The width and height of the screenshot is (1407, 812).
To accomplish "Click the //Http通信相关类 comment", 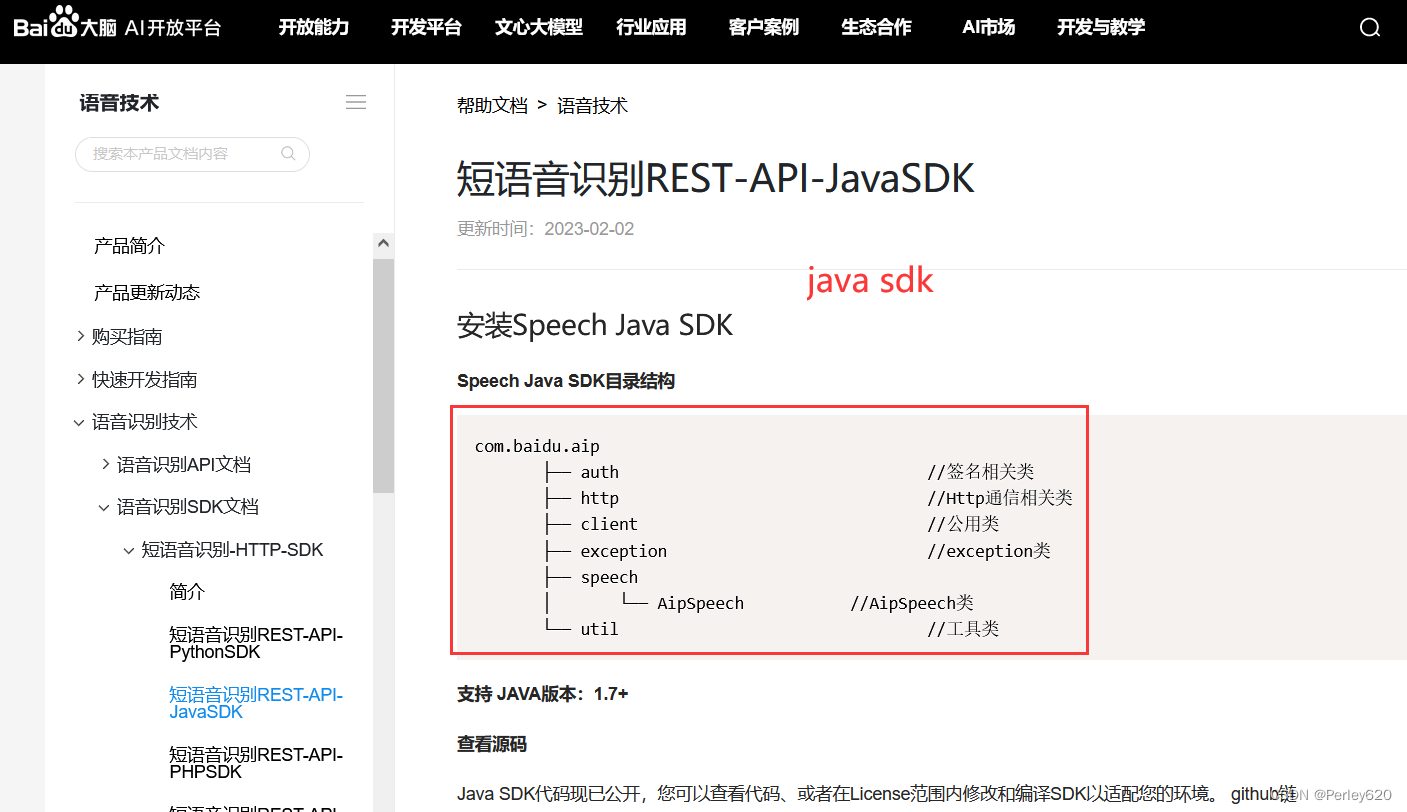I will (x=999, y=498).
